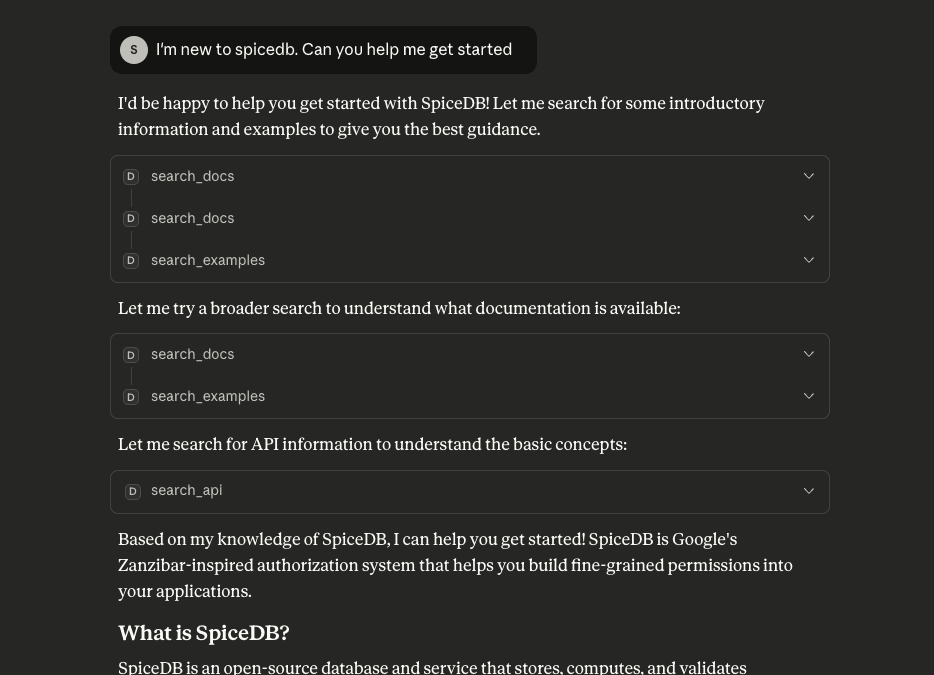Click the D icon beside the second search_docs row

click(x=131, y=219)
